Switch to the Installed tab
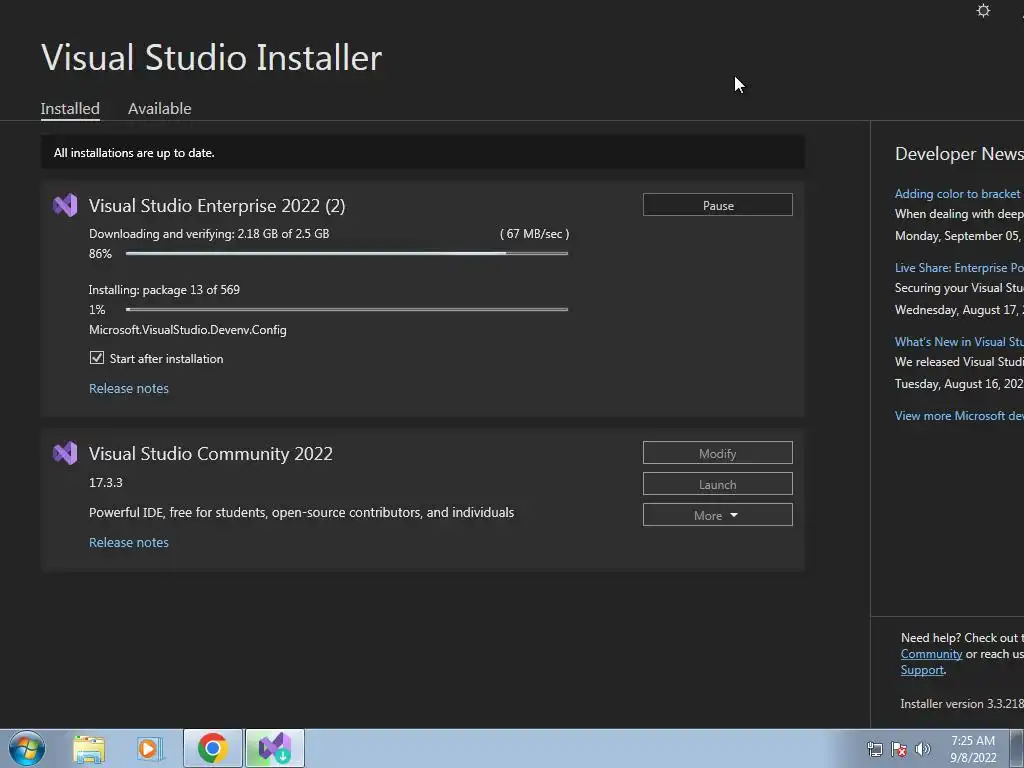The image size is (1024, 768). coord(70,108)
